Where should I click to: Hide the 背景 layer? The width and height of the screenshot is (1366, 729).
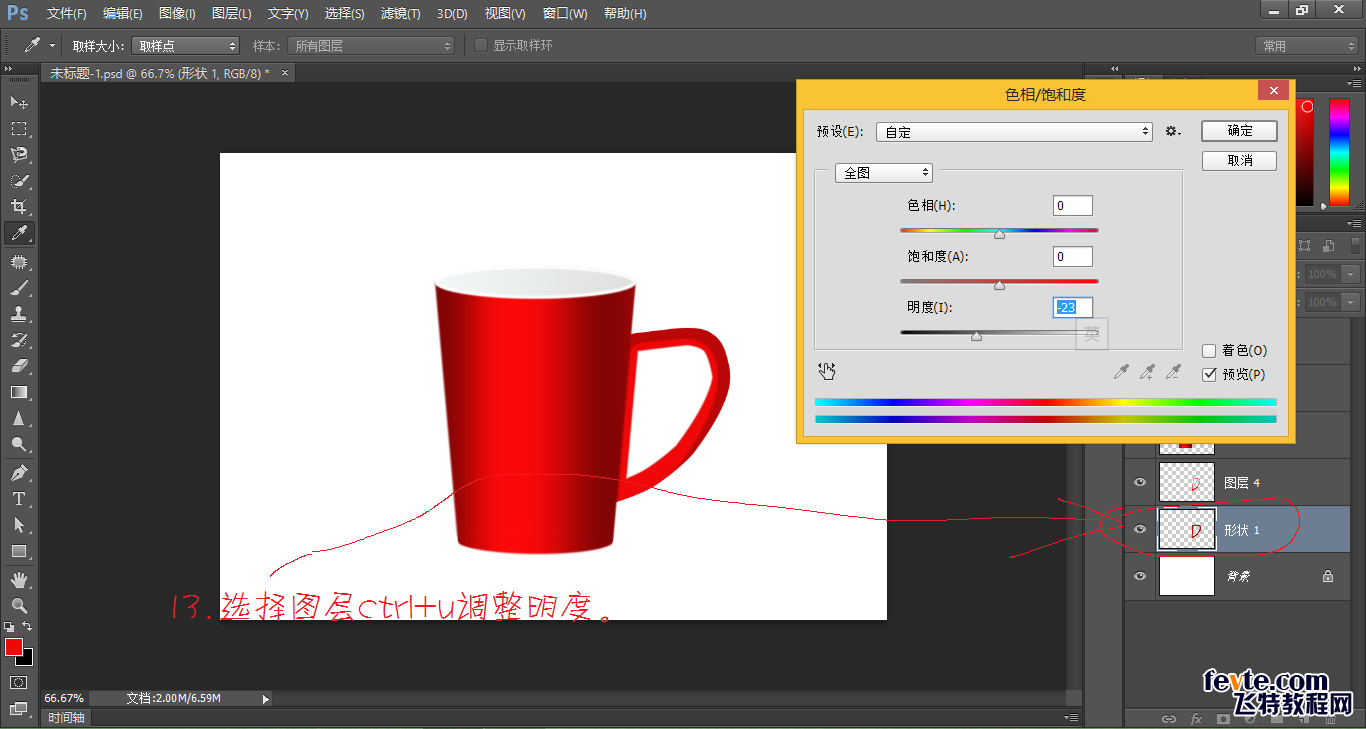tap(1140, 576)
